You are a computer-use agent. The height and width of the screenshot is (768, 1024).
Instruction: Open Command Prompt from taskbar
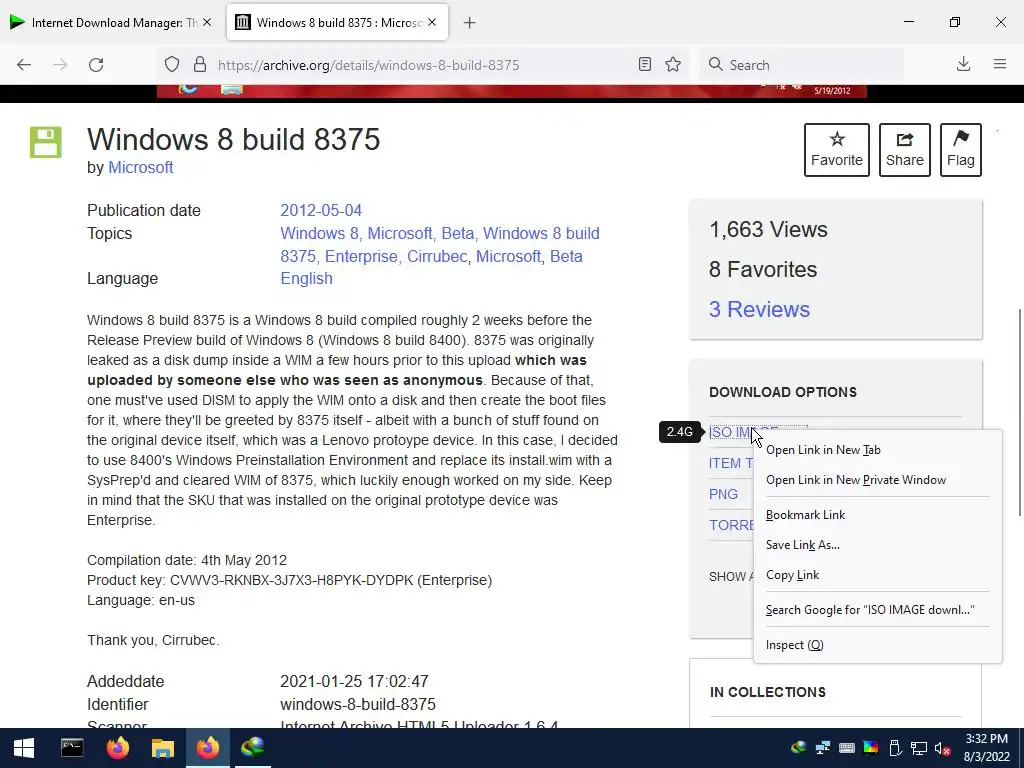(72, 748)
